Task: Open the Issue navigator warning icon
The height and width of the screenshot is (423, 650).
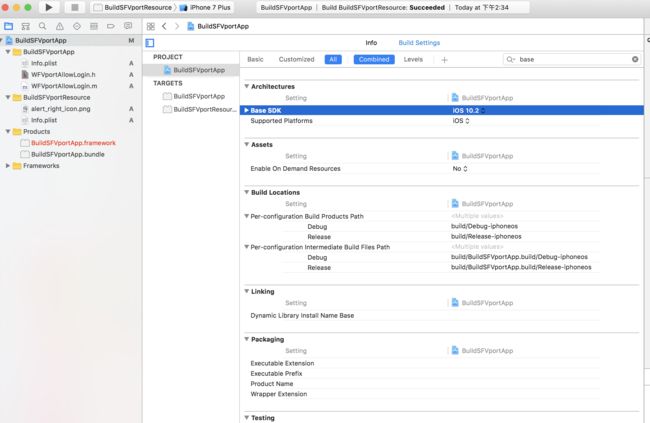Action: pos(60,26)
